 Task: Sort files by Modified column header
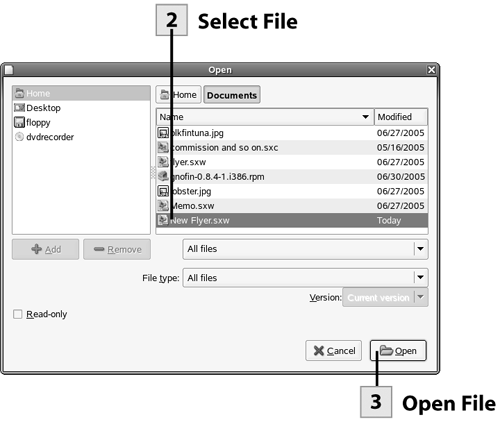coord(401,117)
